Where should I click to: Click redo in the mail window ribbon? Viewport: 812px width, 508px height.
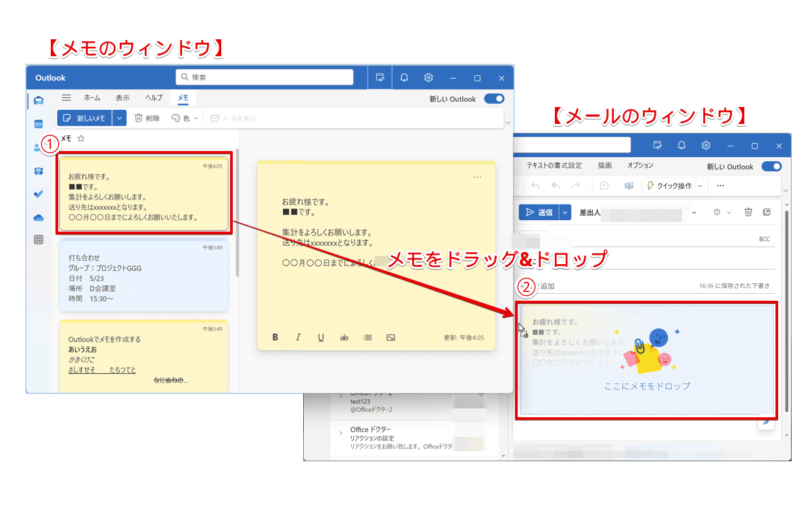[x=575, y=185]
